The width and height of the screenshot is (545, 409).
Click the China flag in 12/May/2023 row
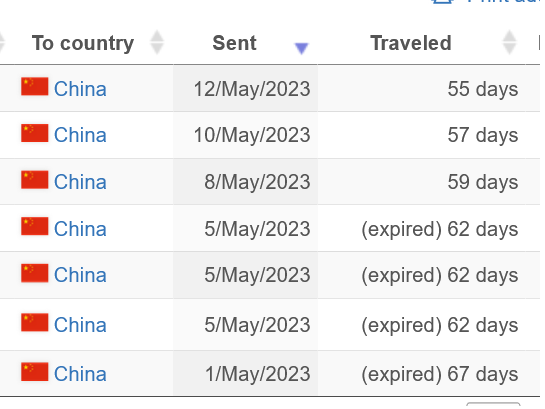(x=34, y=86)
